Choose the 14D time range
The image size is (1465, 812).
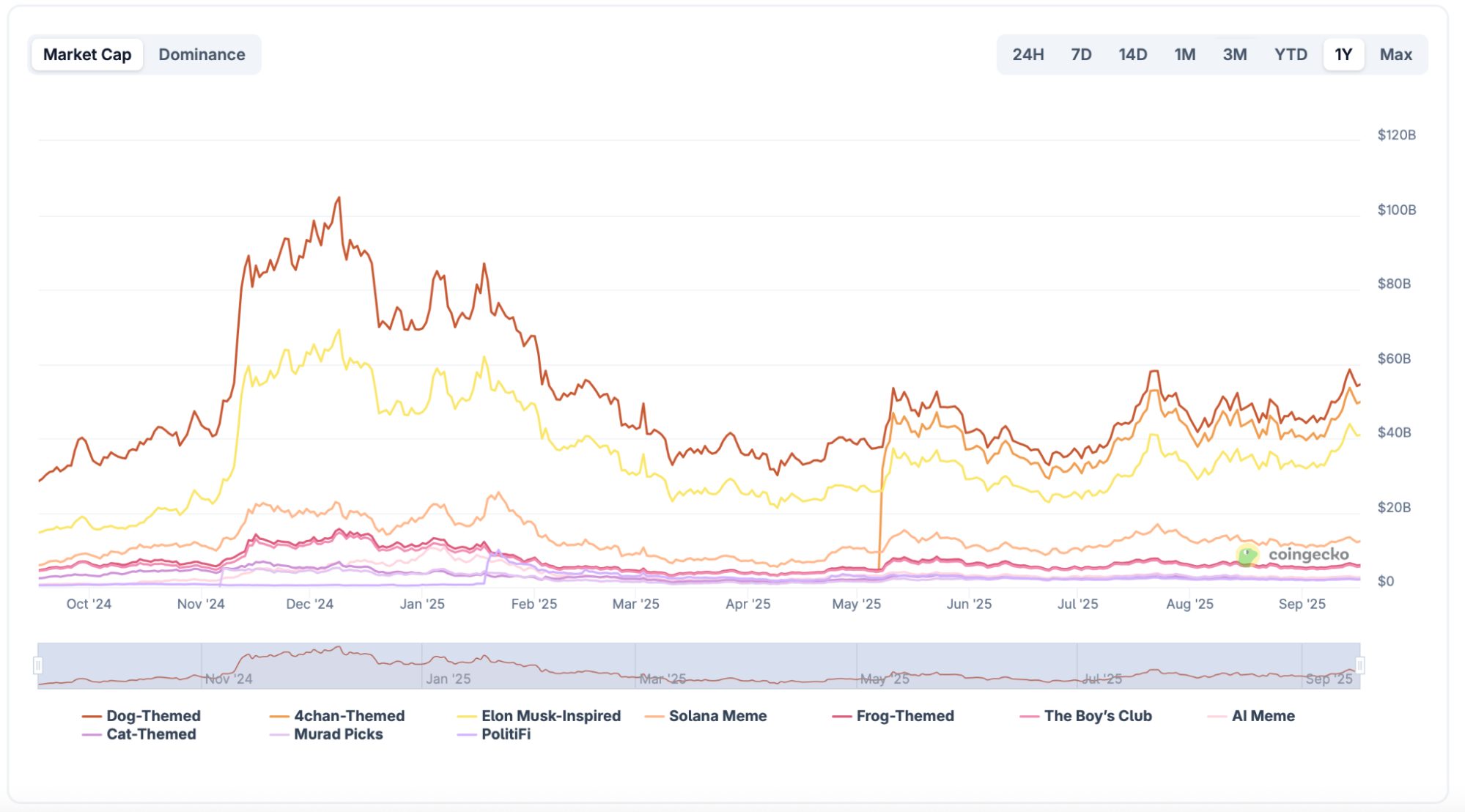point(1132,54)
